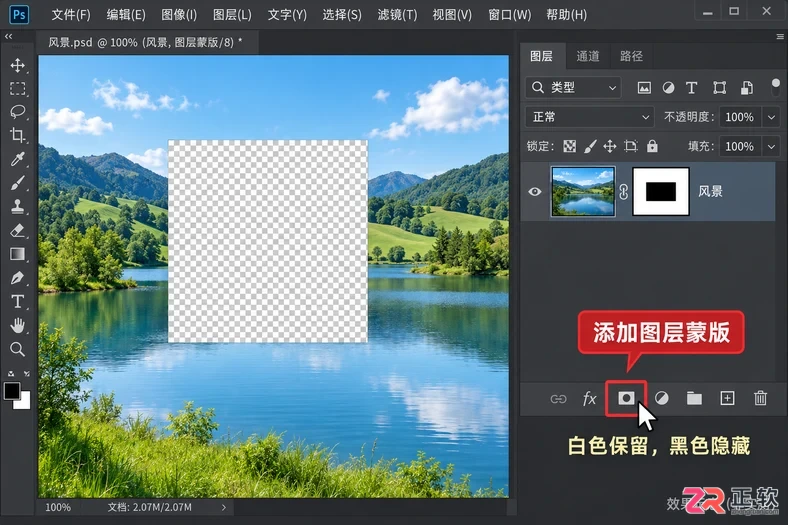Select the Gradient tool
The width and height of the screenshot is (788, 525).
tap(18, 254)
